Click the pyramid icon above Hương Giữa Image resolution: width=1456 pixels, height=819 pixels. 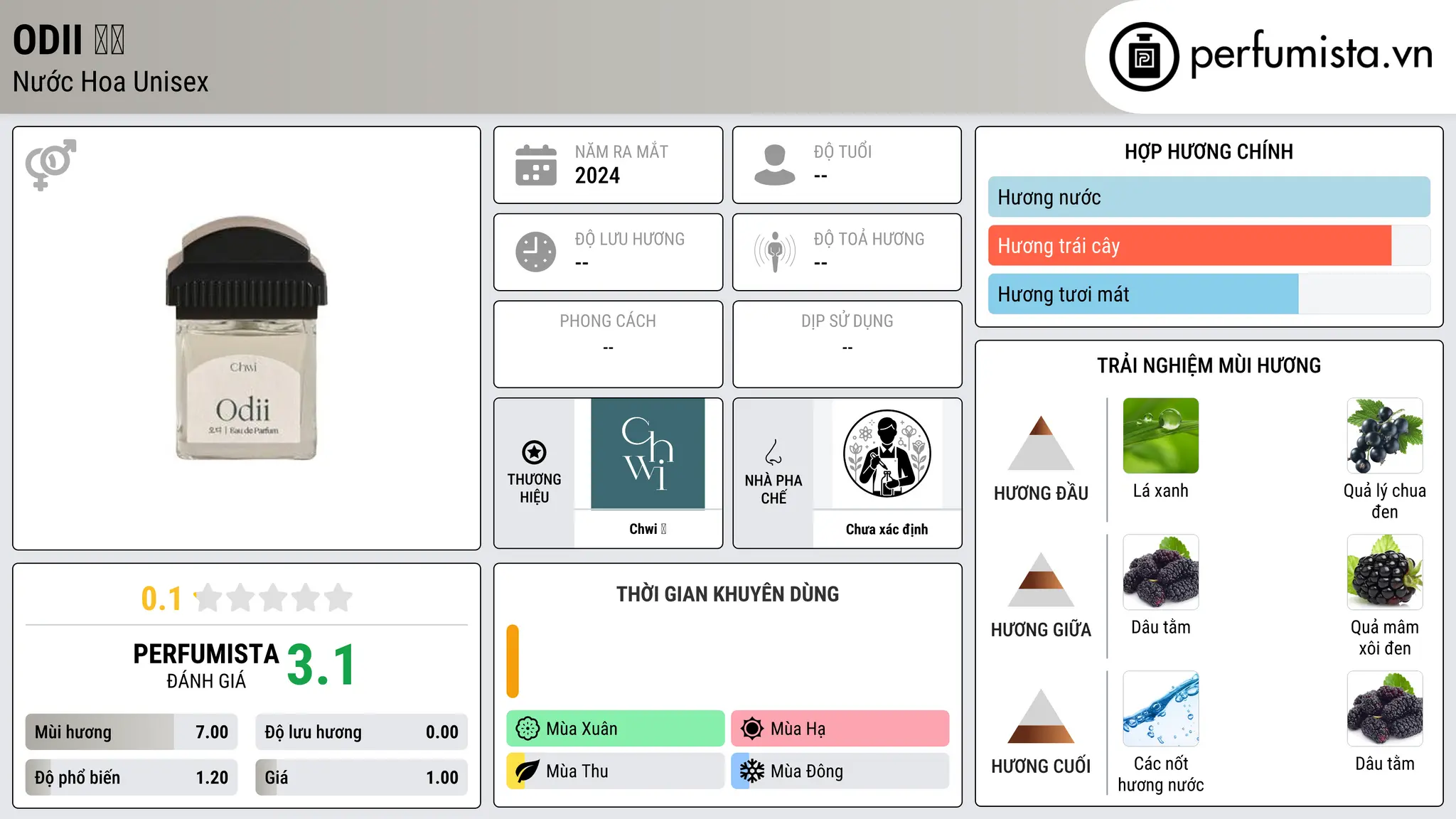pyautogui.click(x=1041, y=579)
